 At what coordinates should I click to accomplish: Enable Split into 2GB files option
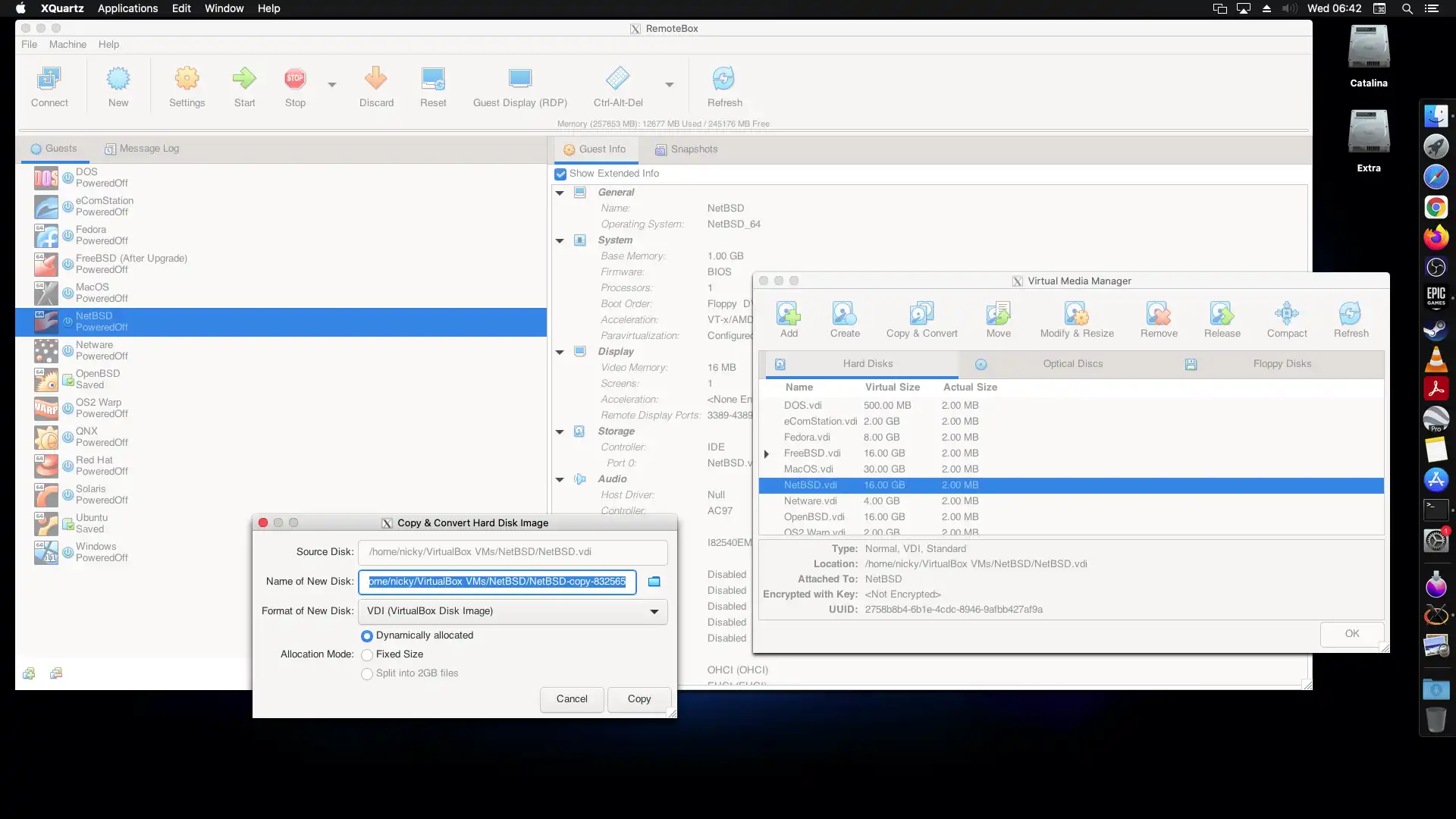[367, 673]
